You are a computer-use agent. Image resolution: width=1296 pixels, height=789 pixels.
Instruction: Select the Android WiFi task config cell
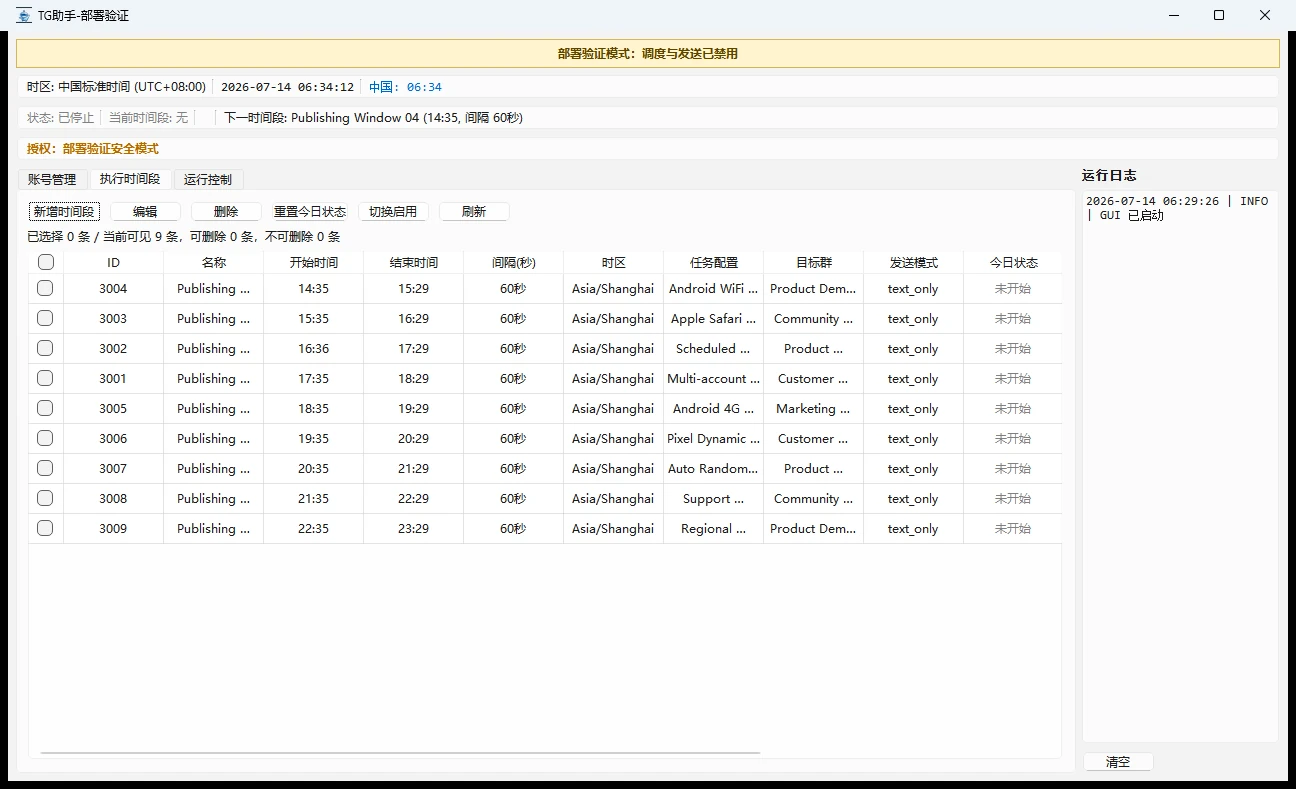click(713, 288)
